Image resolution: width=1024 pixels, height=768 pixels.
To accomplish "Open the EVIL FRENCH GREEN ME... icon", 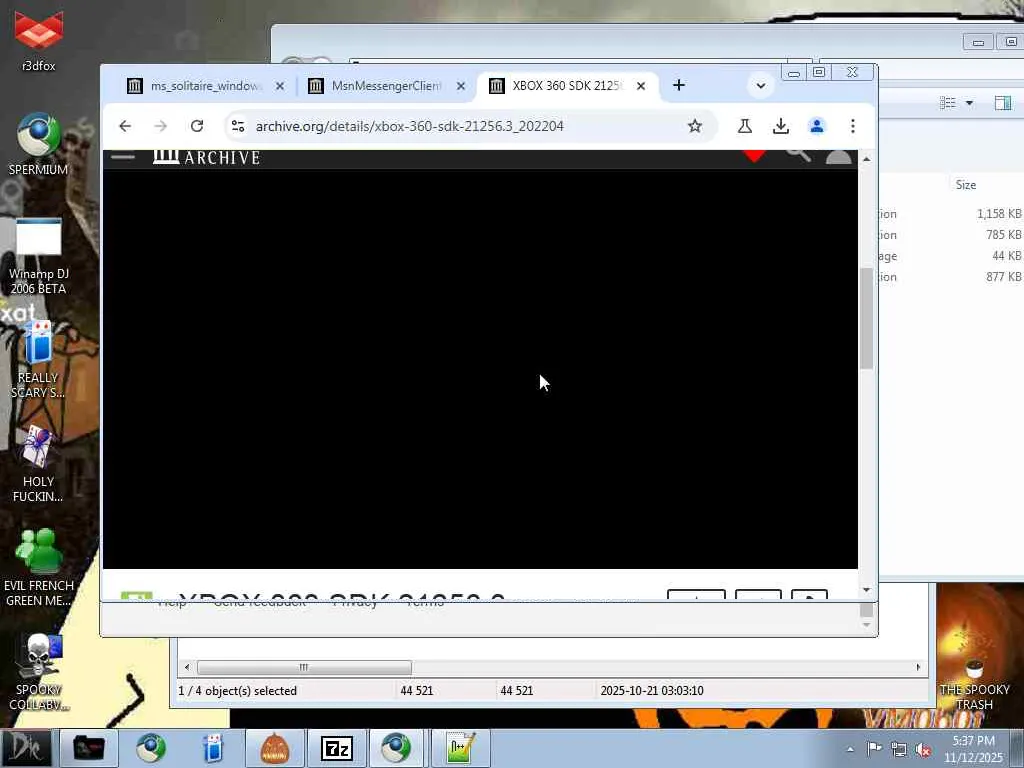I will click(x=39, y=567).
